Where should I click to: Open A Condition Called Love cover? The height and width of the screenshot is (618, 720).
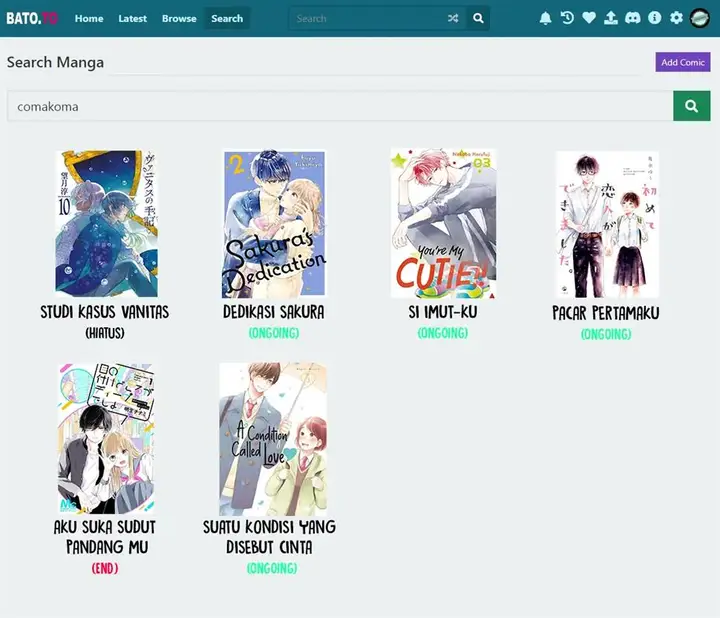click(273, 438)
